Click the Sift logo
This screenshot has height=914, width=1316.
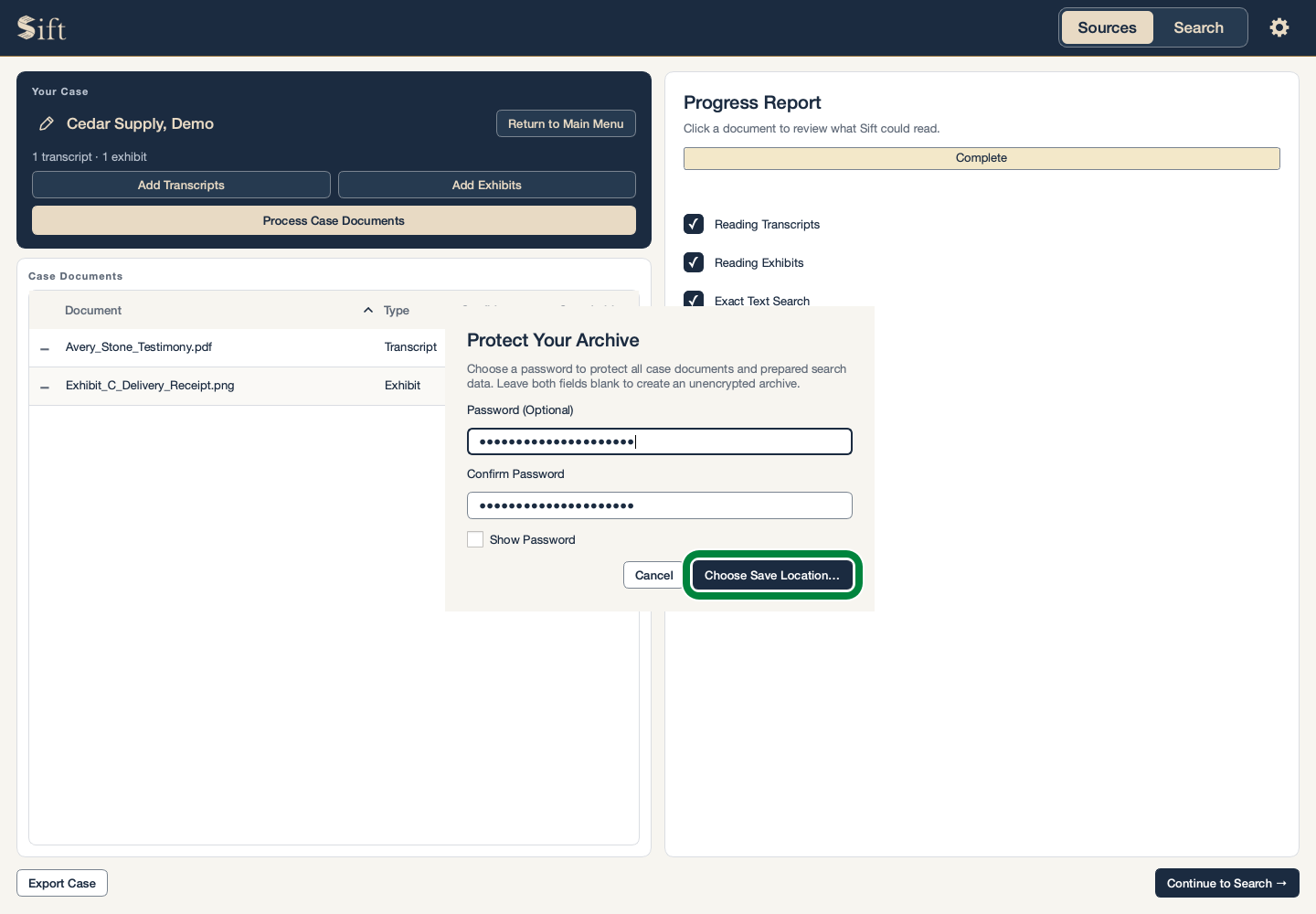point(42,28)
